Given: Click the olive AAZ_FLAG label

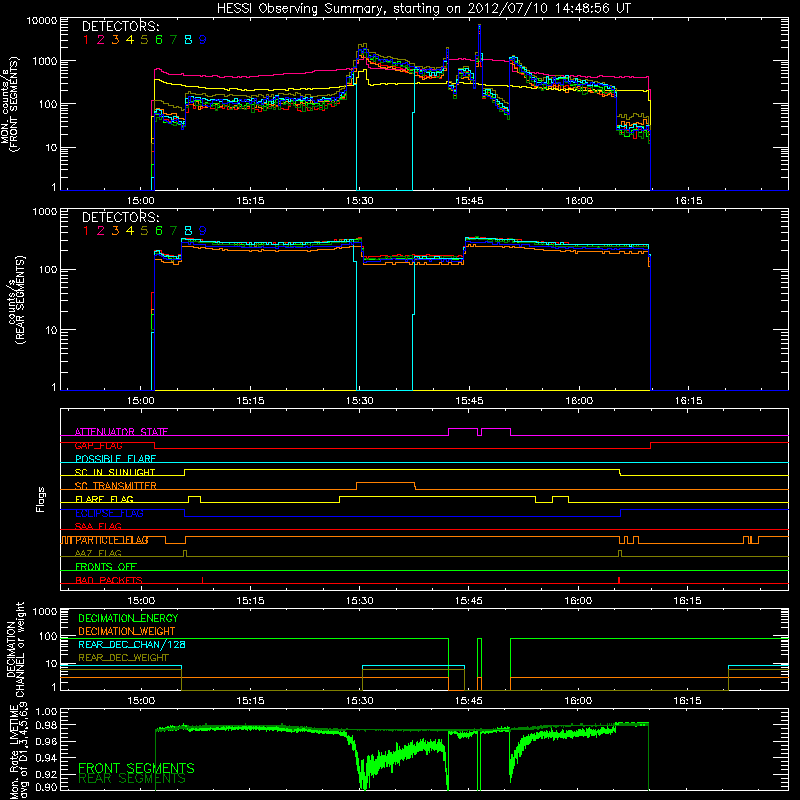Looking at the screenshot, I should (x=98, y=553).
